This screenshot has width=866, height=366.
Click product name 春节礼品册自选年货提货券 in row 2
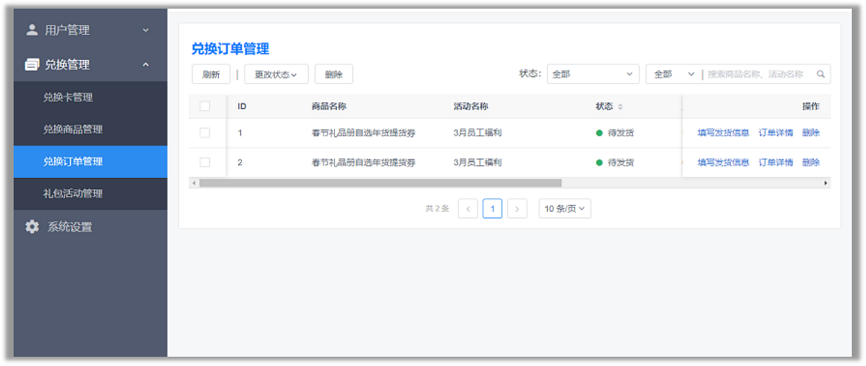tap(363, 162)
